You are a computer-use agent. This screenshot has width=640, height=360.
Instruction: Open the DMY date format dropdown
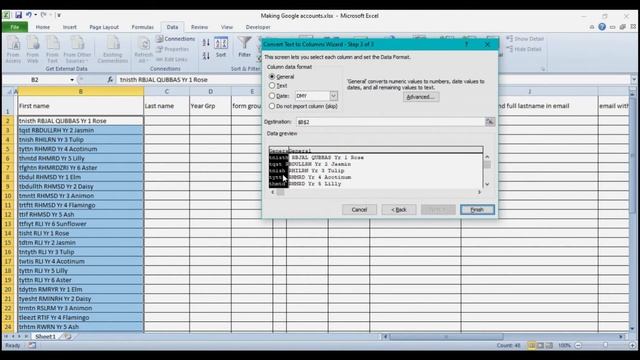[333, 96]
